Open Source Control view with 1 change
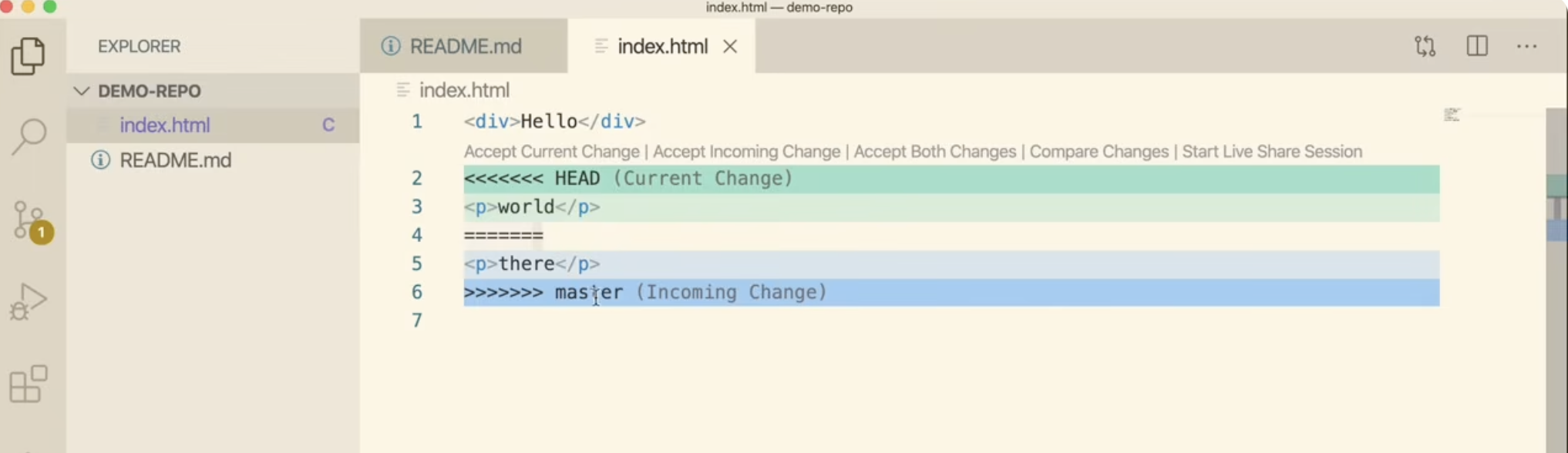The height and width of the screenshot is (453, 1568). pos(30,221)
